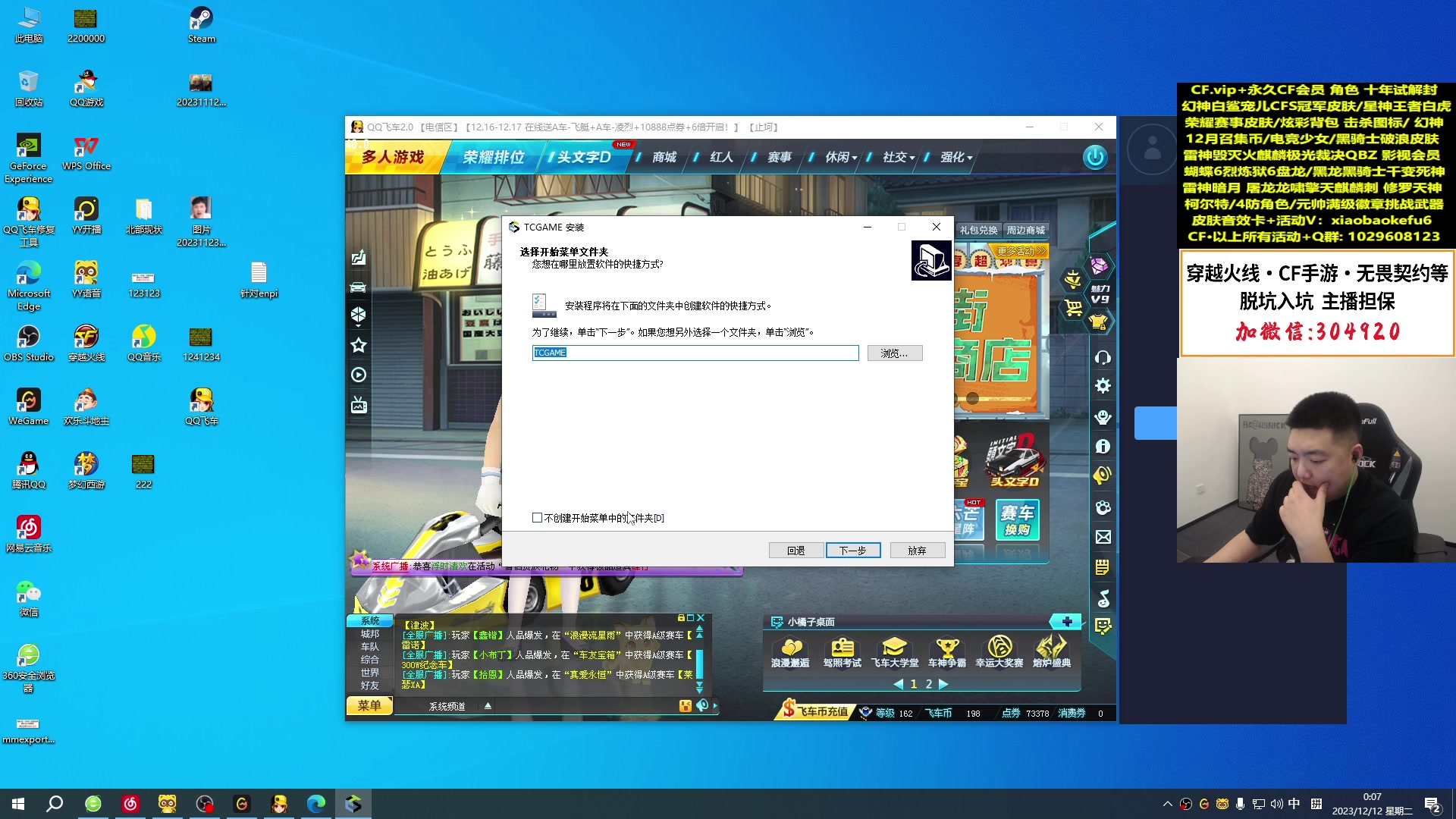Select the 好友 chat channel tab
The image size is (1456, 819).
pos(370,686)
